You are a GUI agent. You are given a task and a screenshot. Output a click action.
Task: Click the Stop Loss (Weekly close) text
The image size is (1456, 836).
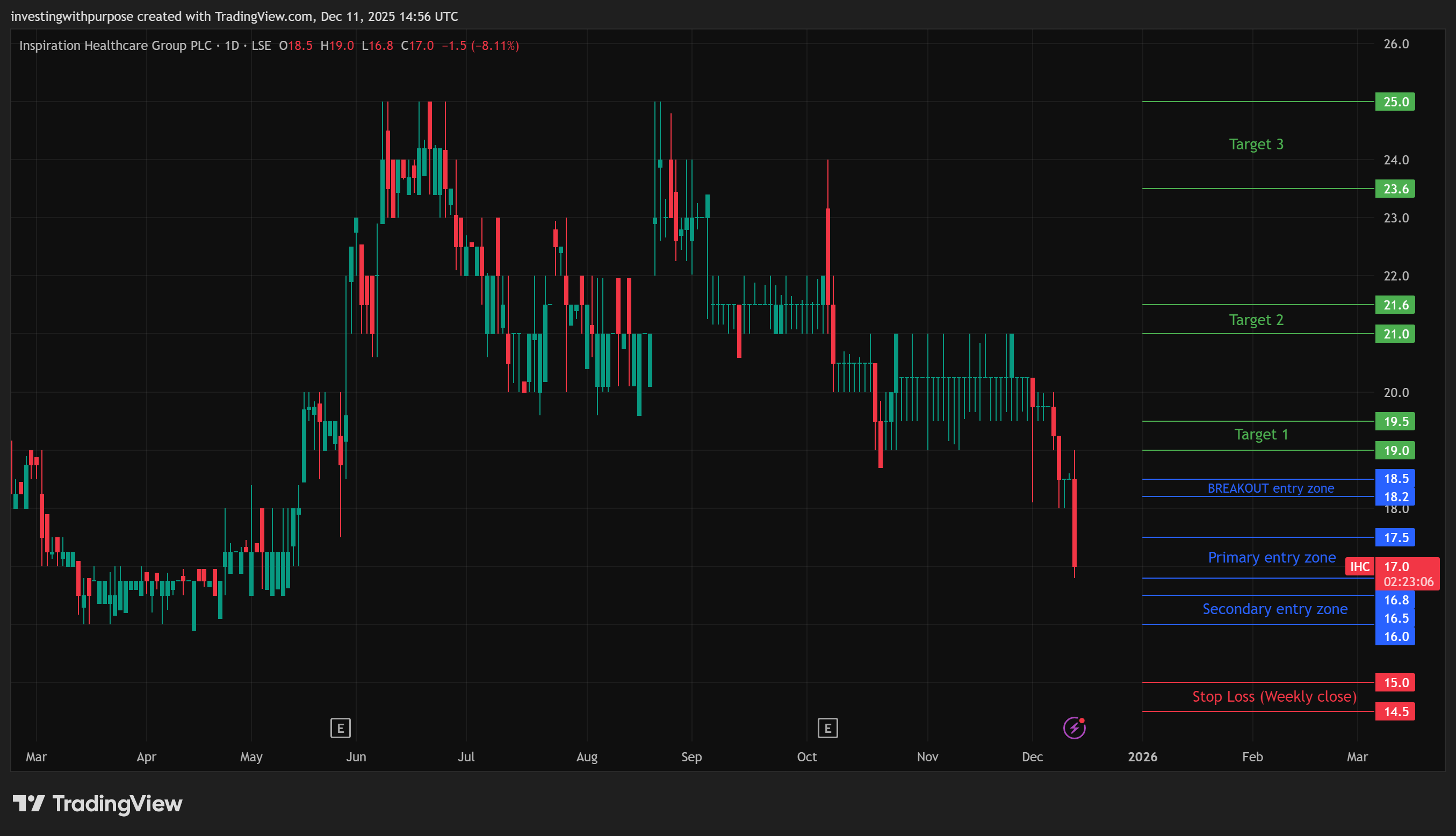point(1274,696)
